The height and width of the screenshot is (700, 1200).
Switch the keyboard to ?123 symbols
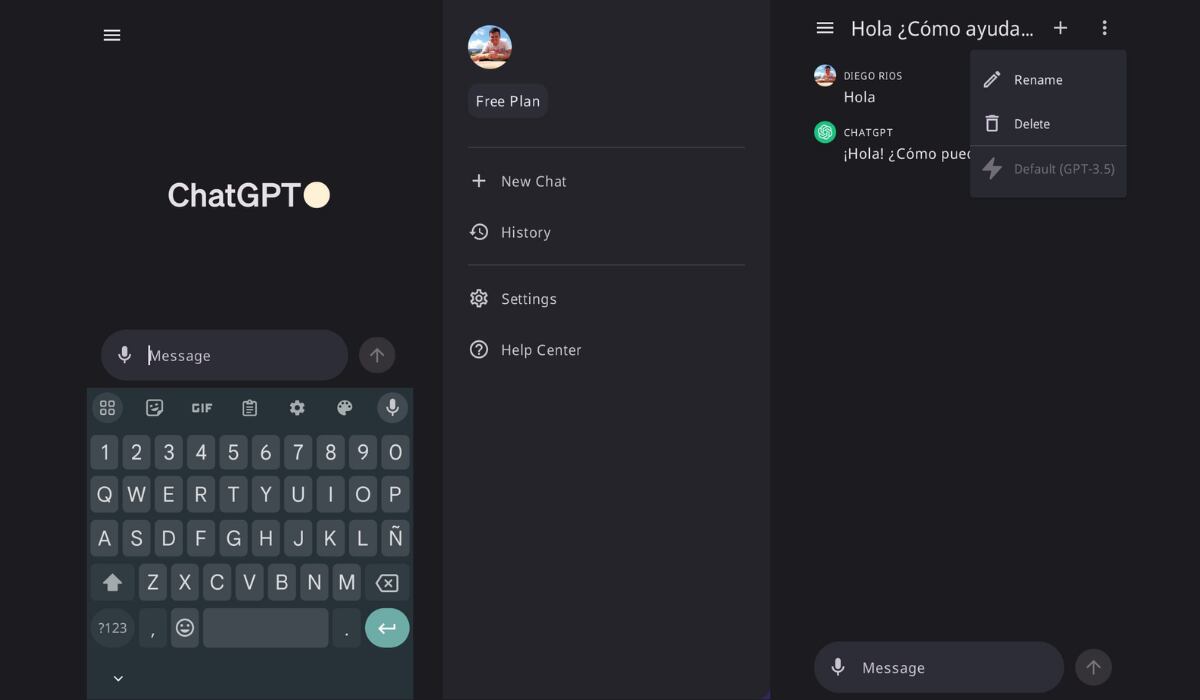point(112,628)
